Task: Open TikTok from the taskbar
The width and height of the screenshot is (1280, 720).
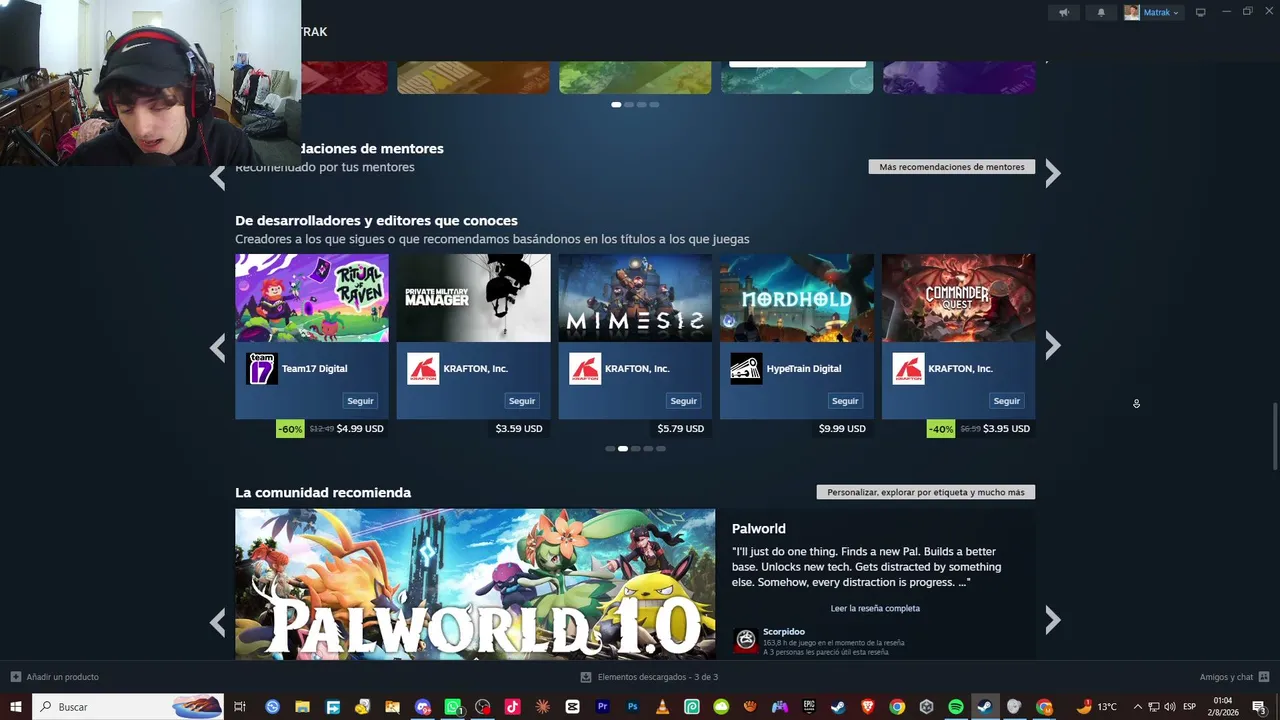Action: tap(513, 707)
